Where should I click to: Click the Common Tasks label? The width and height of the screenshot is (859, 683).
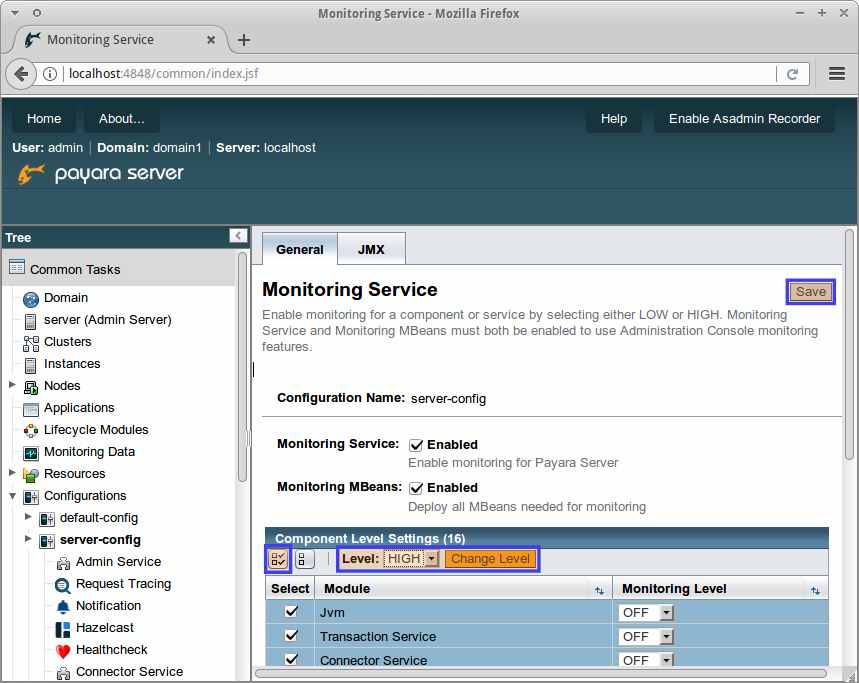[75, 269]
